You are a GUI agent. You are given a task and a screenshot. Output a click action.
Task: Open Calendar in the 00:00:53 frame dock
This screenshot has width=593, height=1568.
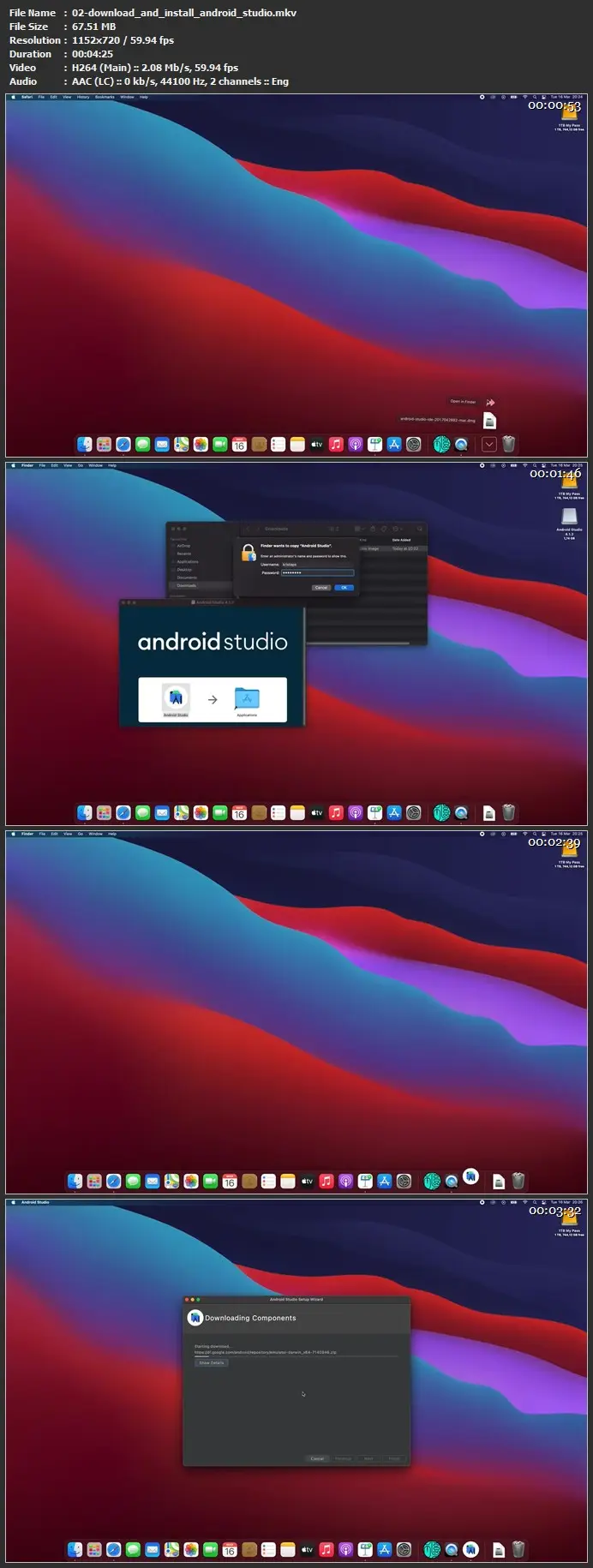click(x=239, y=444)
